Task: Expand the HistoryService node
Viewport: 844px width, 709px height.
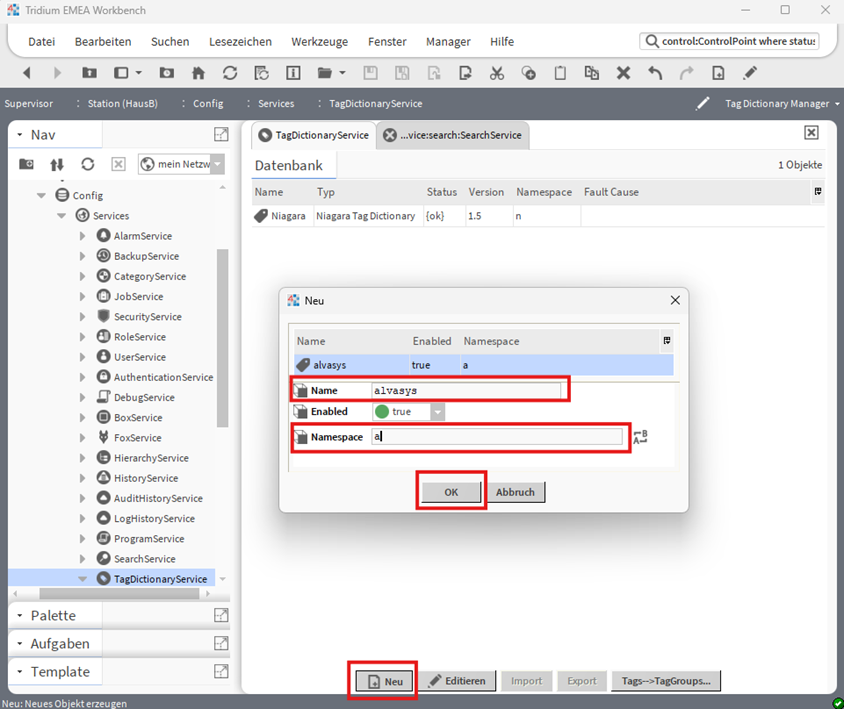Action: (82, 478)
